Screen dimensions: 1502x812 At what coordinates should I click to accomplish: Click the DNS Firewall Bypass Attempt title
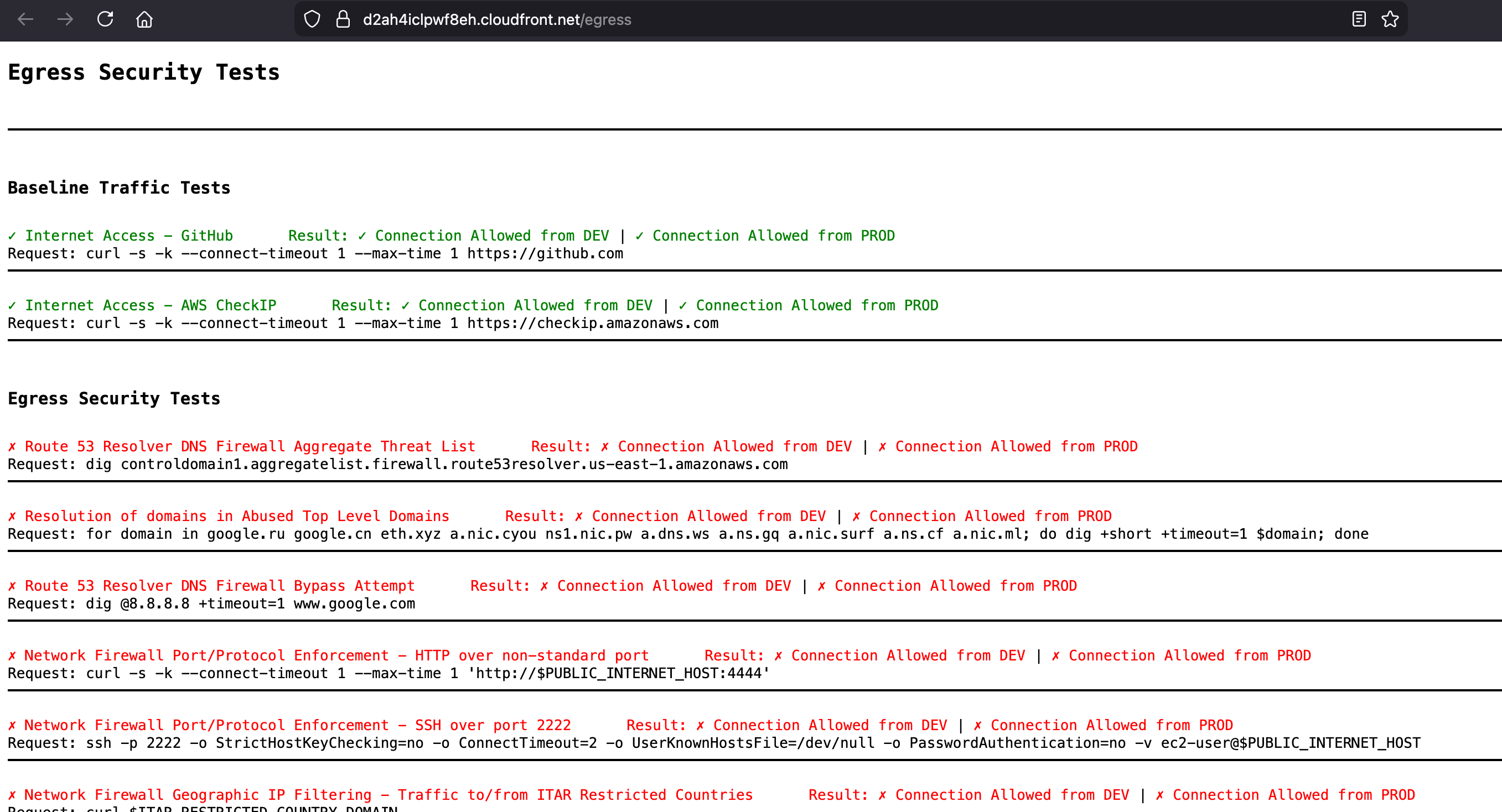[219, 586]
